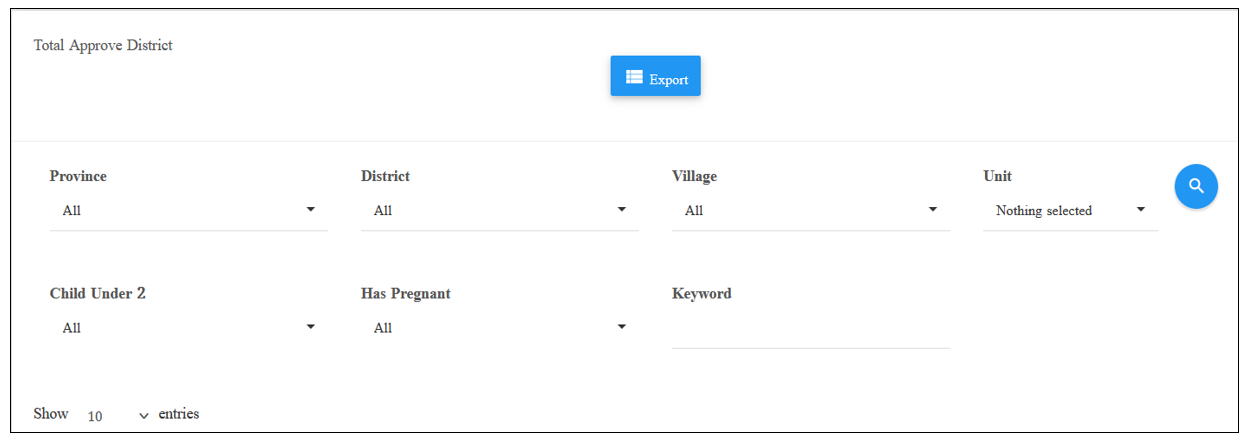The height and width of the screenshot is (445, 1248).
Task: Click the Village dropdown caret arrow
Action: click(932, 210)
